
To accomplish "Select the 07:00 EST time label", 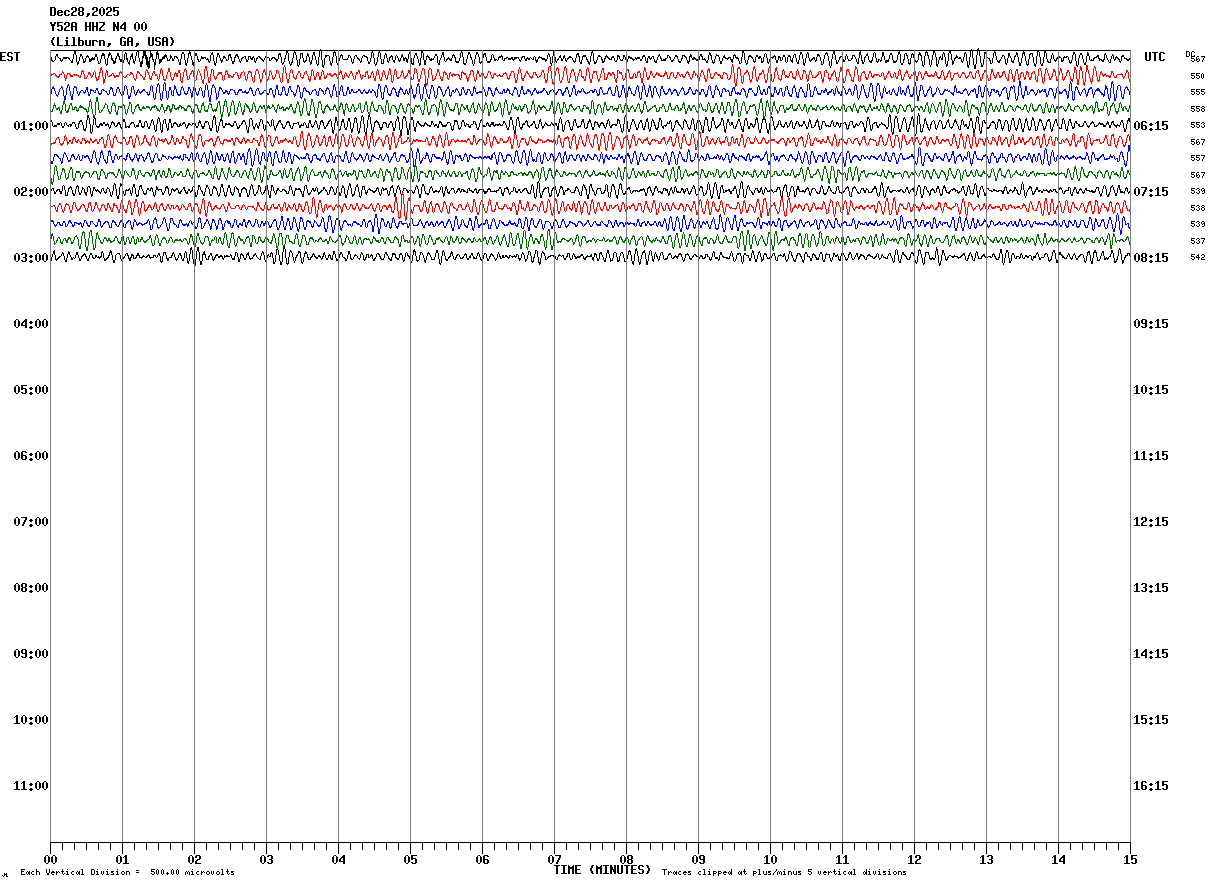I will (x=31, y=522).
